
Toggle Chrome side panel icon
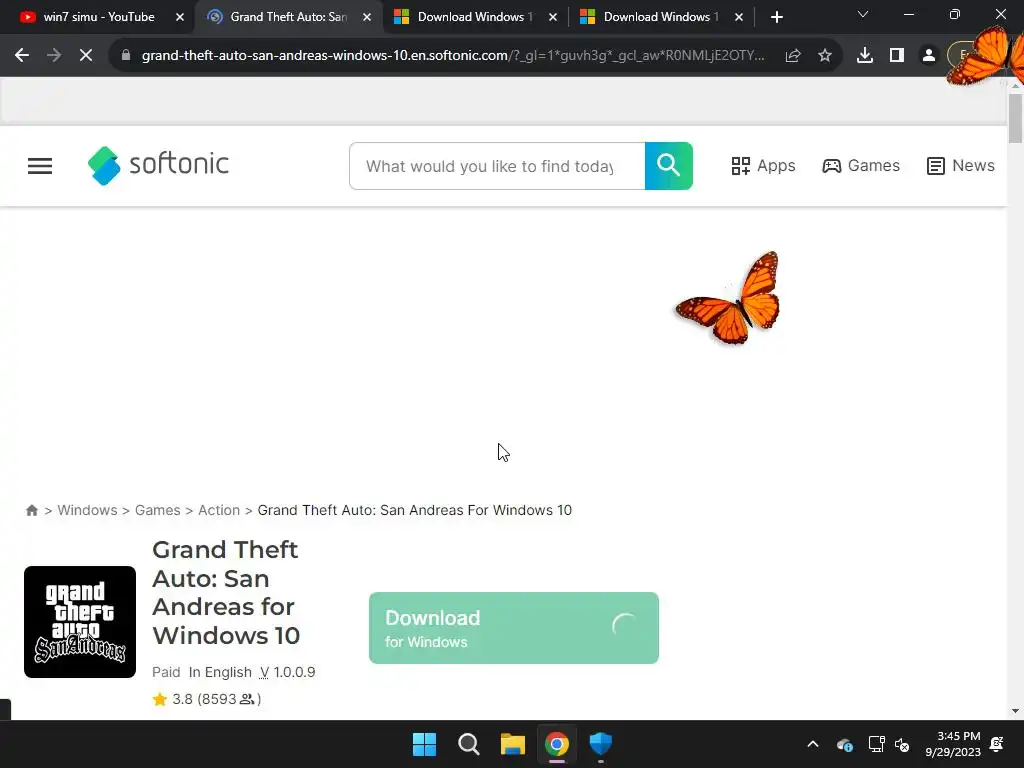[x=897, y=56]
